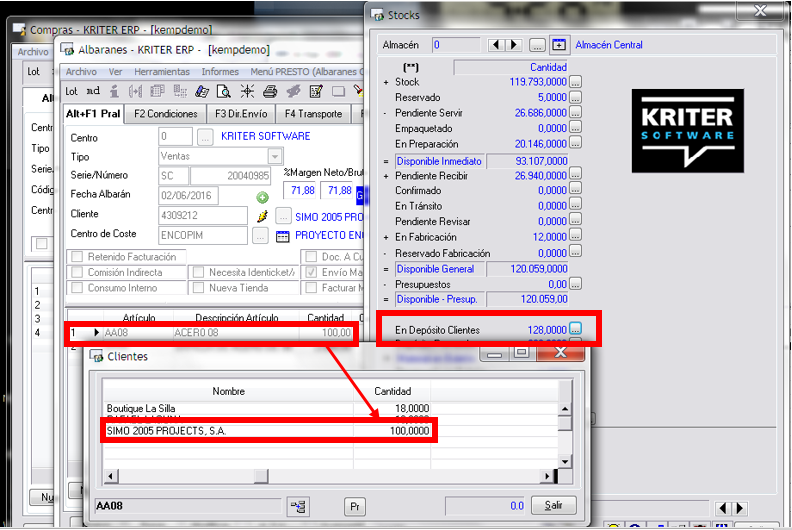Viewport: 792px width, 530px height.
Task: Toggle Doc. A Cu checkbox
Action: point(312,257)
